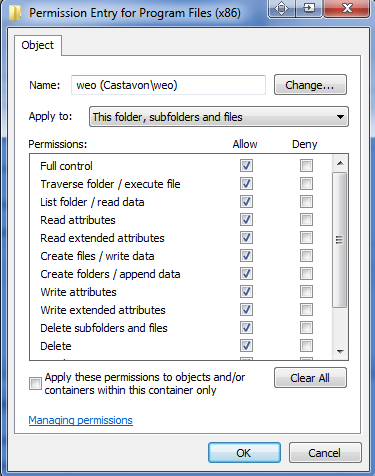
Task: Toggle Allow for List folder / read data
Action: click(246, 202)
